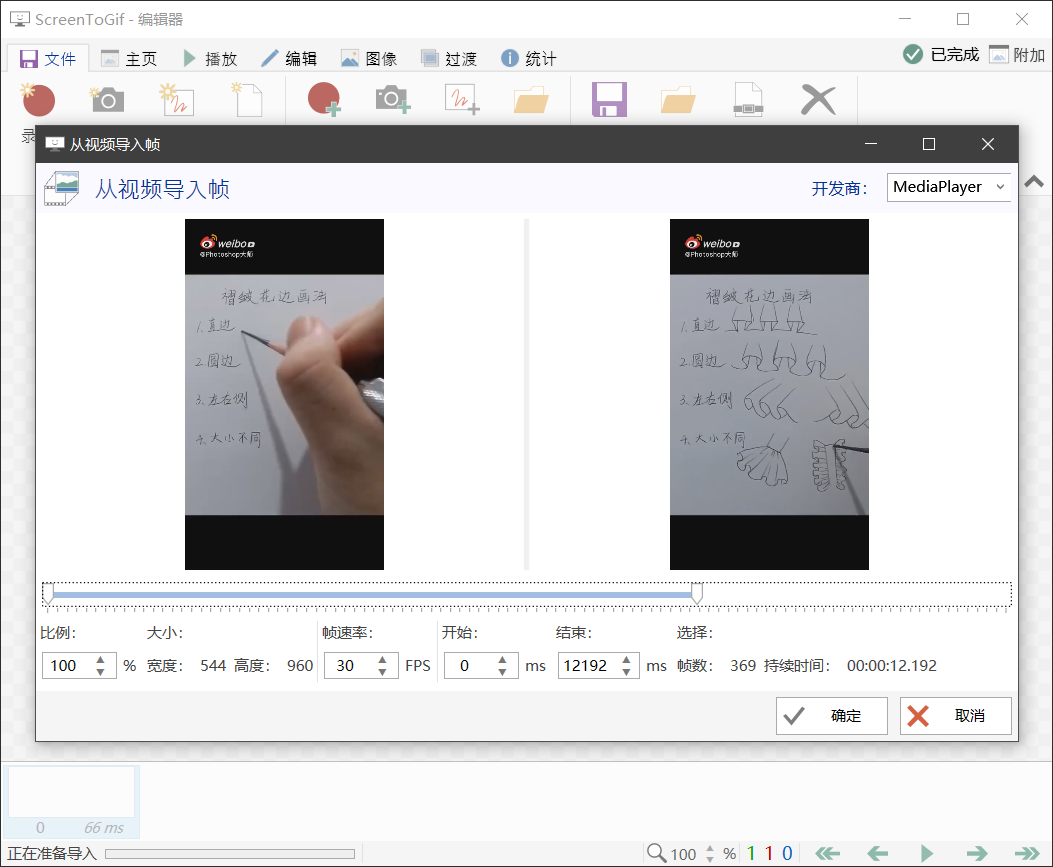Insert media from folder icon

[x=531, y=100]
